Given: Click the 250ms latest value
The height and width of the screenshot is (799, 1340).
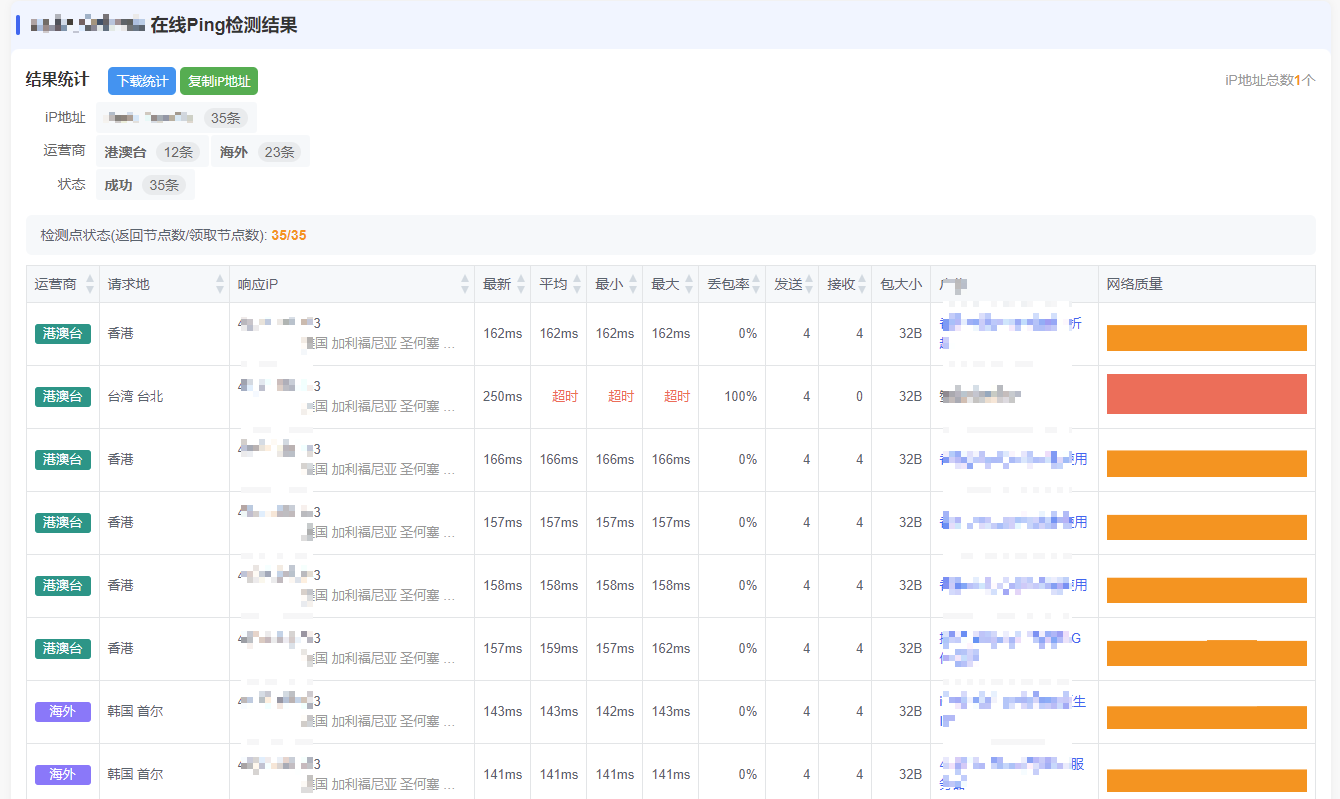Looking at the screenshot, I should pos(502,396).
